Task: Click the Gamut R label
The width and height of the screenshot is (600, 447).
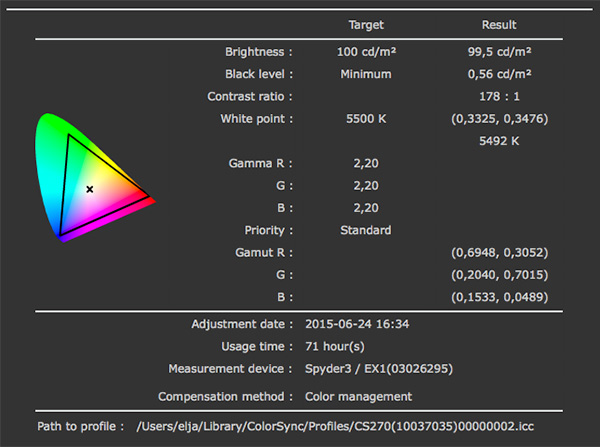Action: tap(264, 253)
